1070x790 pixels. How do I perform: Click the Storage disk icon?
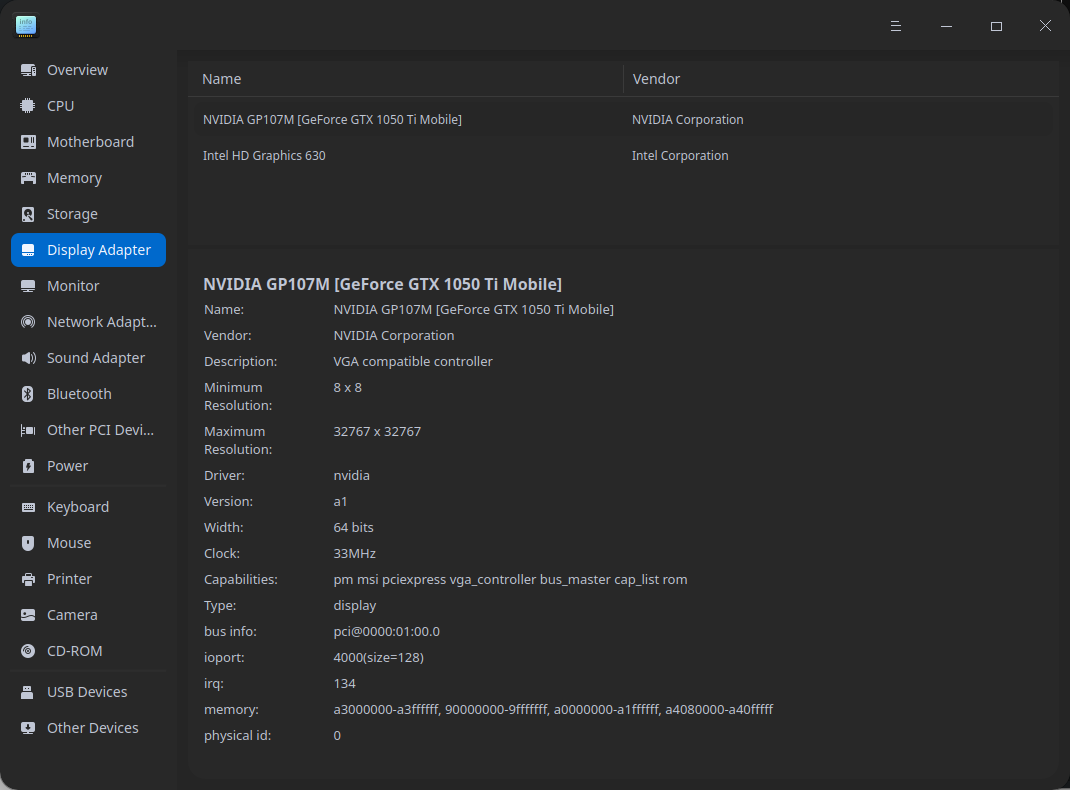pos(28,214)
